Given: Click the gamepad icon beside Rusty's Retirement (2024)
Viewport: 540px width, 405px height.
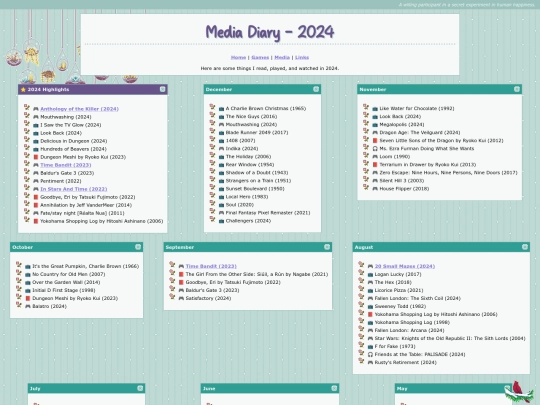Looking at the screenshot, I should (370, 363).
